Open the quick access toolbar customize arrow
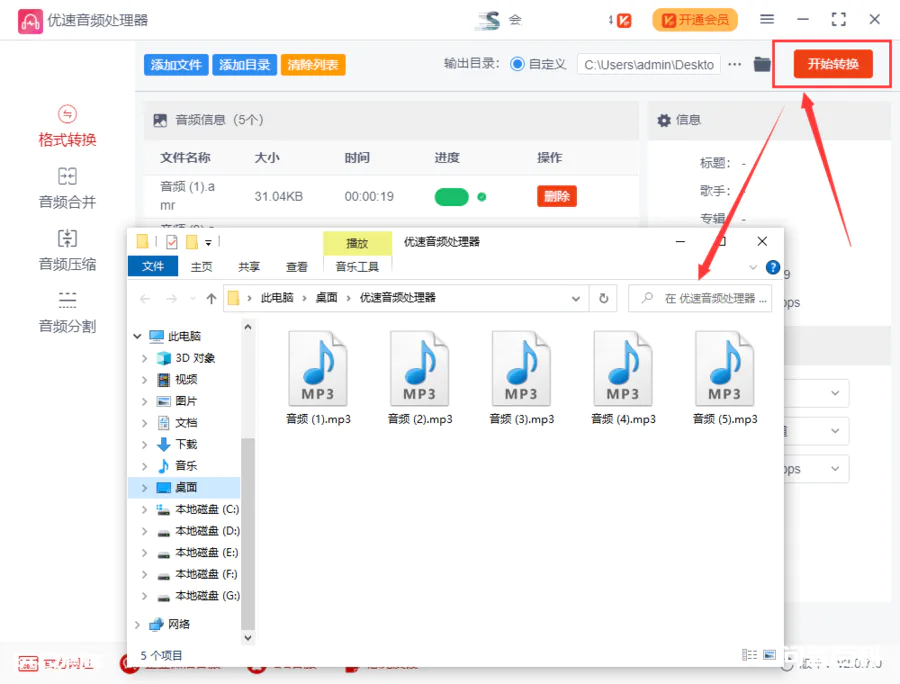The height and width of the screenshot is (684, 900). click(208, 243)
